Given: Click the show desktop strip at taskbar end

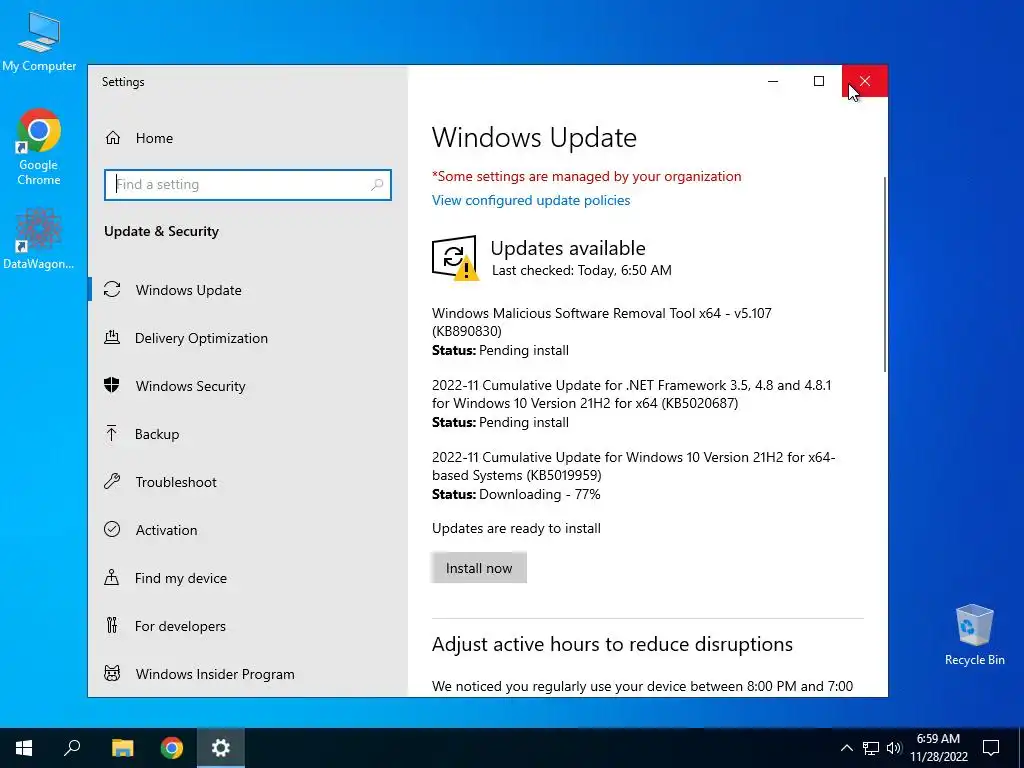Looking at the screenshot, I should click(1021, 748).
